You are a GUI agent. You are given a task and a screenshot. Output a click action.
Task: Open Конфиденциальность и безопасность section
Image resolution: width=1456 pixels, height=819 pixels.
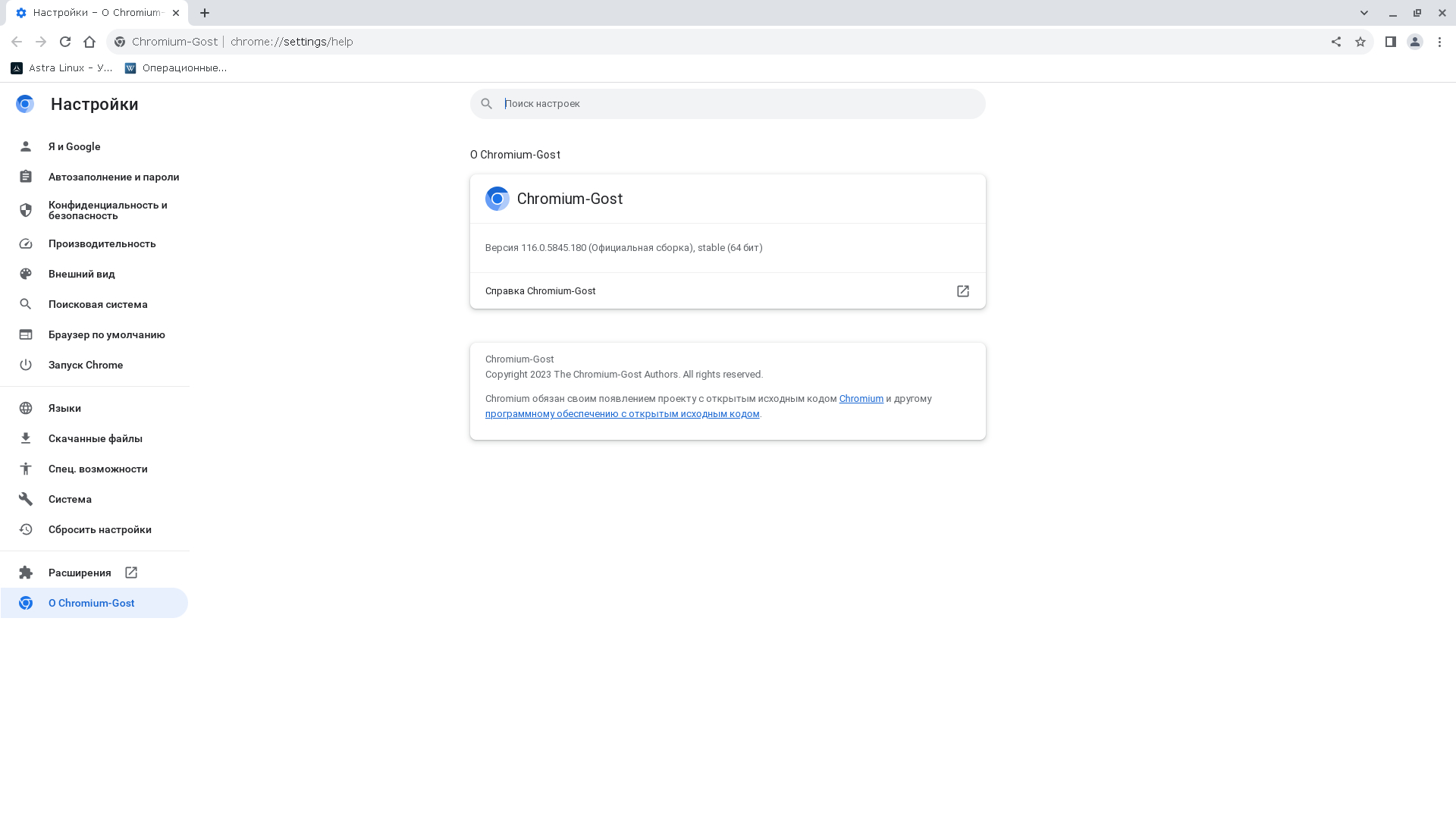pos(94,210)
